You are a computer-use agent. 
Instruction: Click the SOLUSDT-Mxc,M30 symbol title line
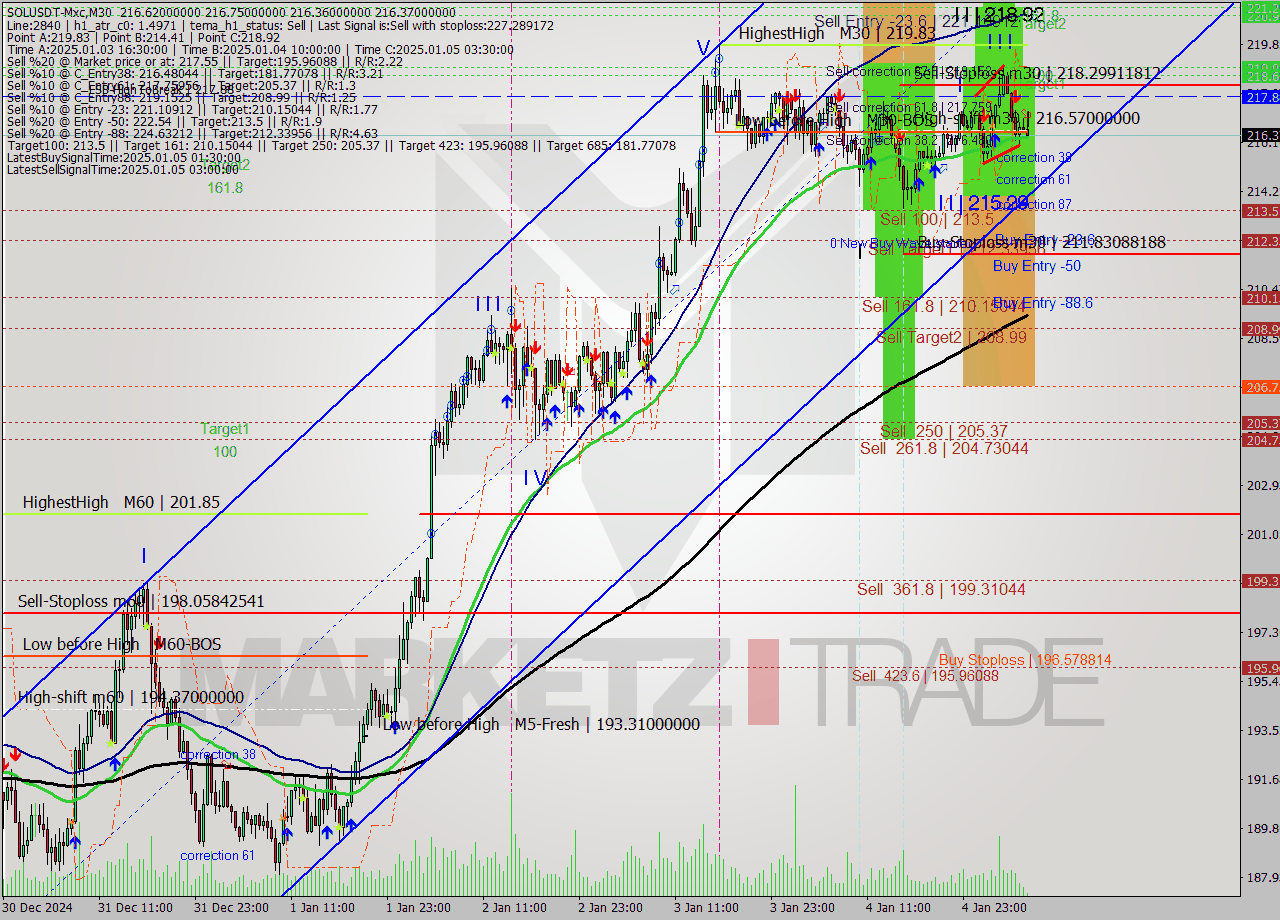coord(231,11)
